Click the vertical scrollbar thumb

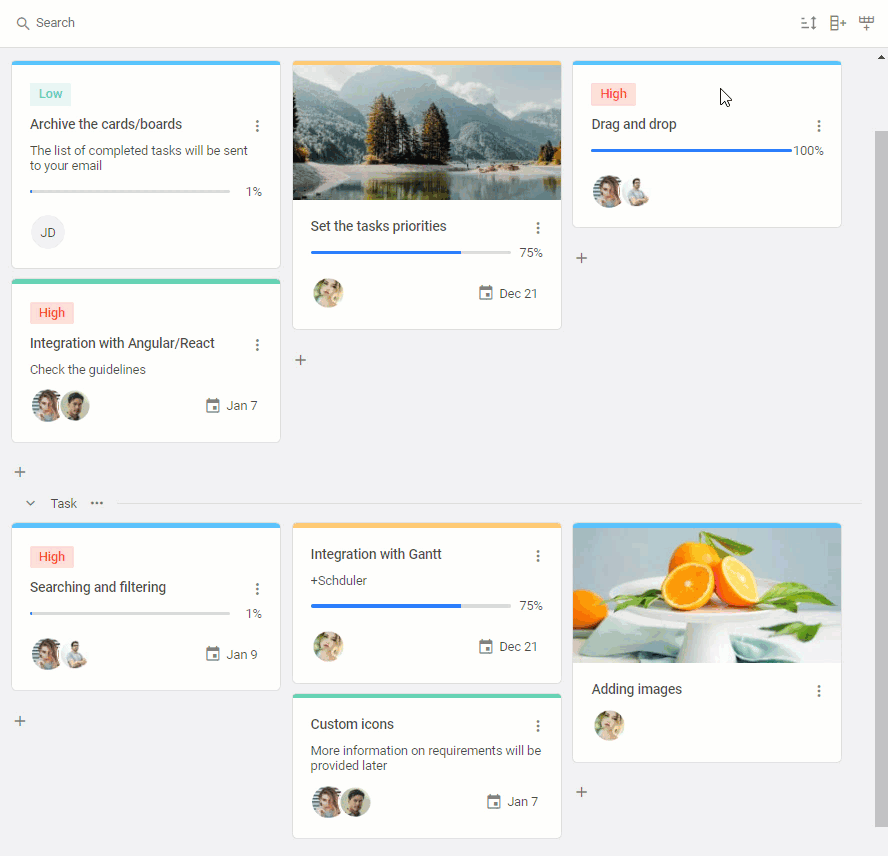coord(881,479)
